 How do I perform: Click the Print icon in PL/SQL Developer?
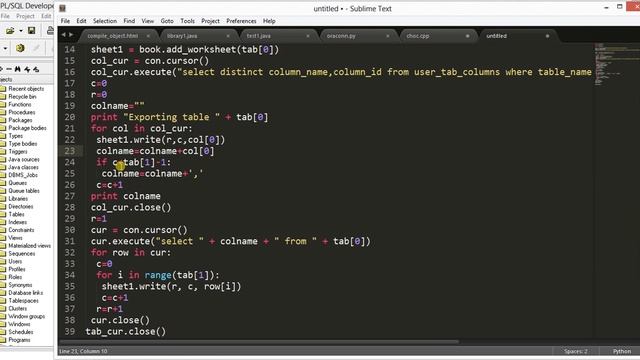pyautogui.click(x=50, y=31)
